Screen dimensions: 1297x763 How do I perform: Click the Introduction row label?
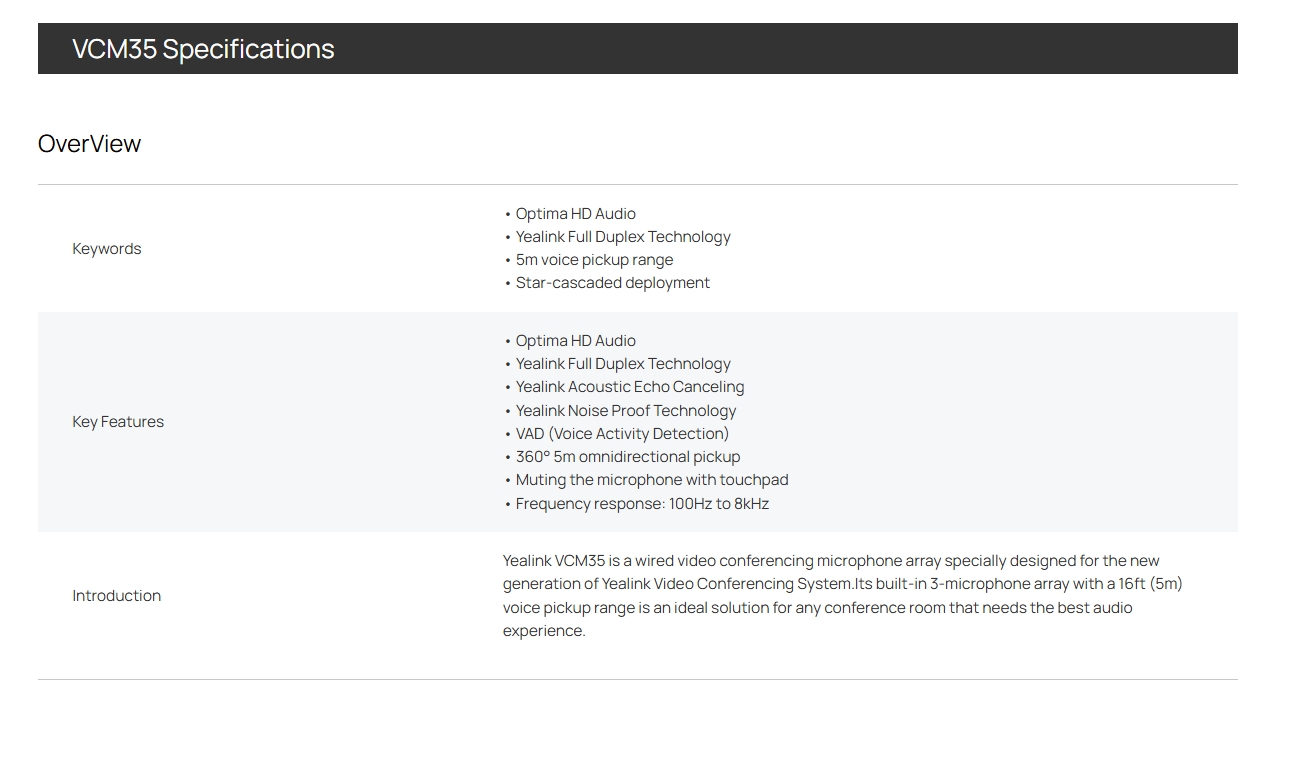pos(116,595)
